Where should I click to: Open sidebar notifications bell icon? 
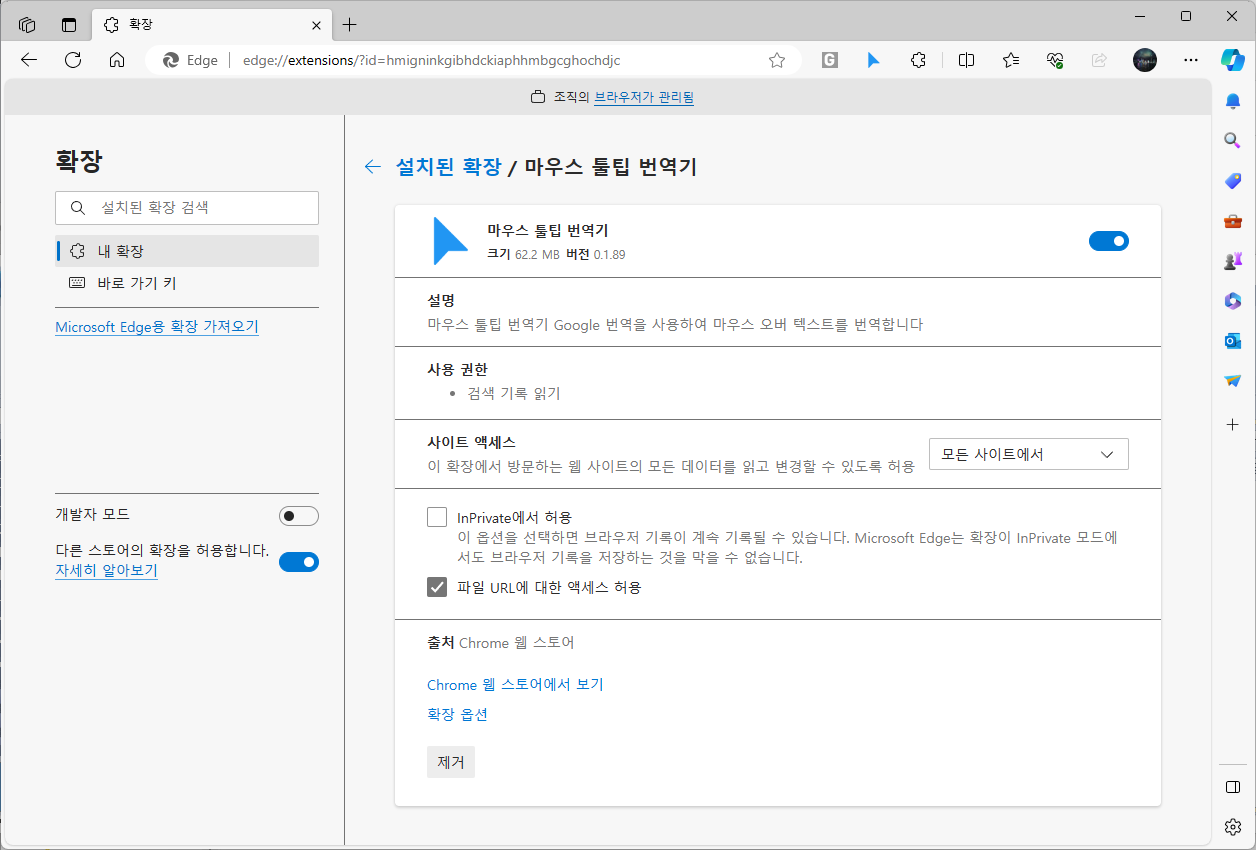pyautogui.click(x=1233, y=101)
